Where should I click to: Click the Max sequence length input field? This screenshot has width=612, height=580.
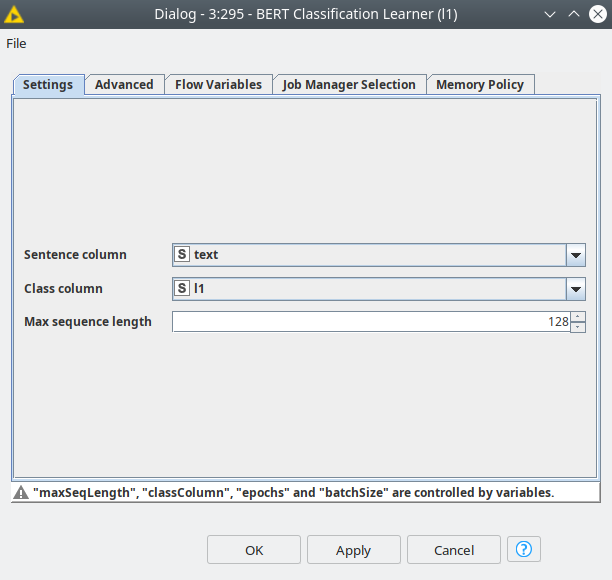click(371, 322)
